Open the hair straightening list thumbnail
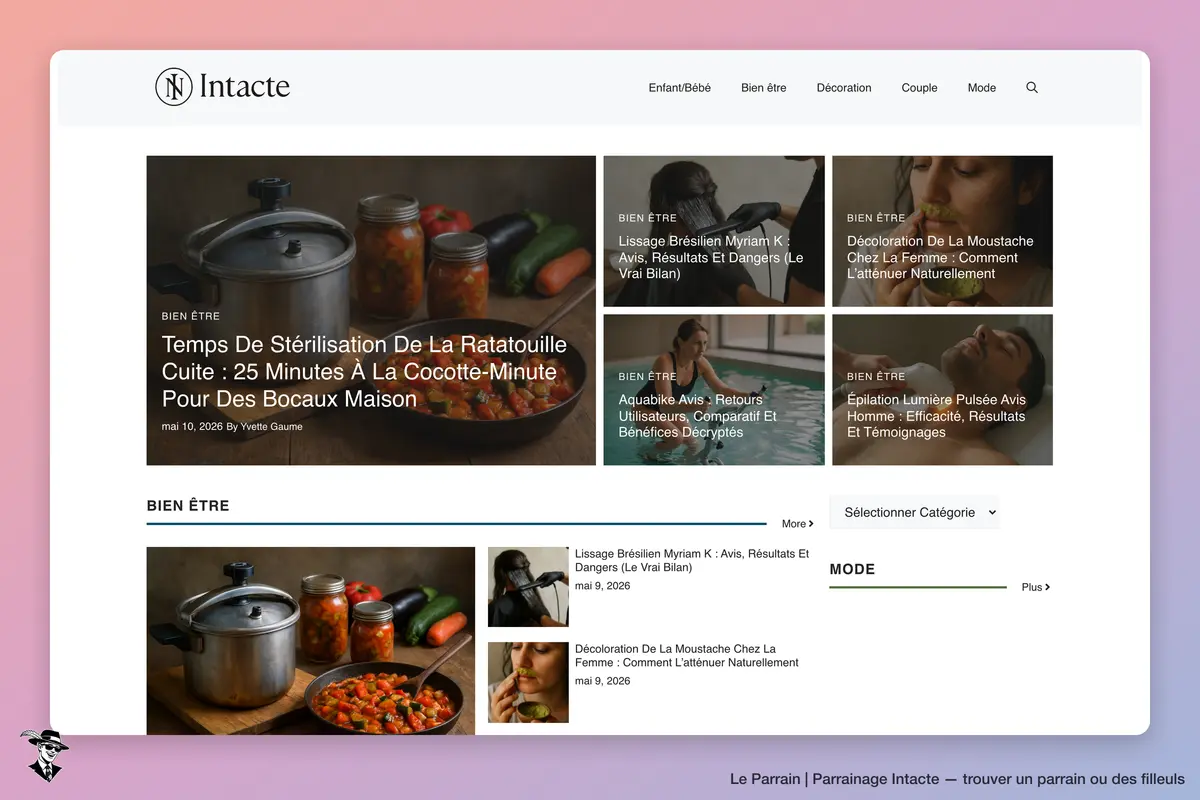The image size is (1200, 800). point(528,587)
